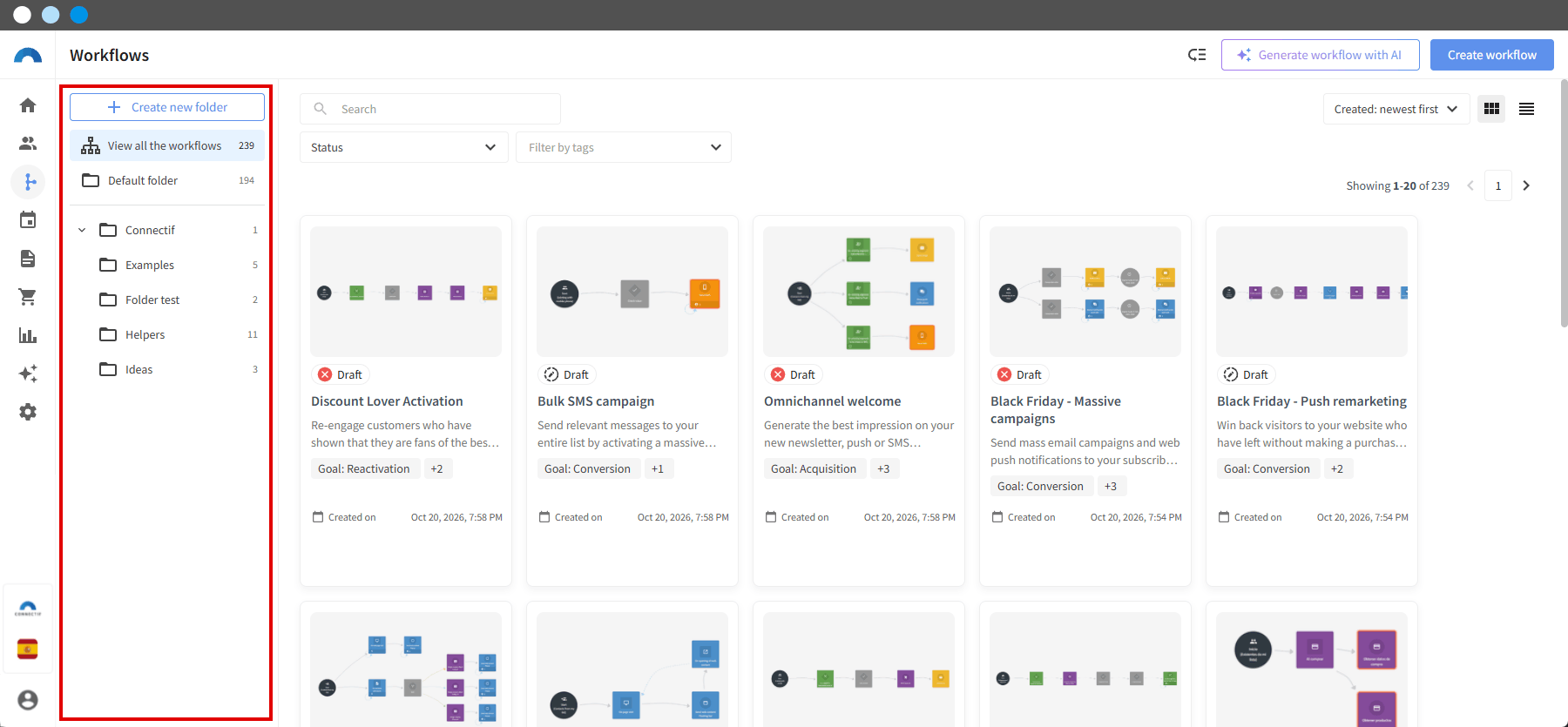
Task: Collapse the Connectif folder chevron
Action: click(x=82, y=230)
